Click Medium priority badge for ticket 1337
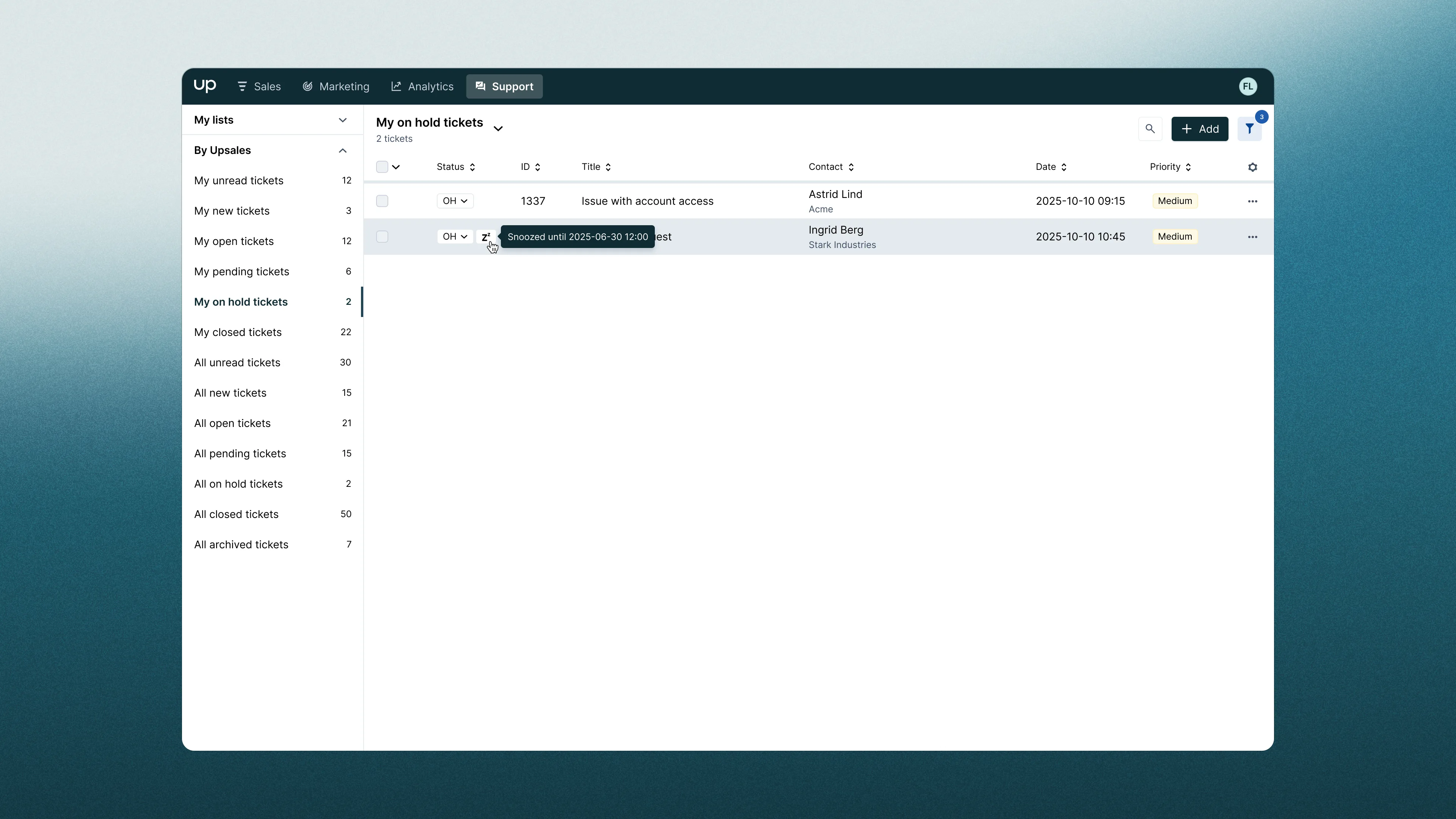This screenshot has width=1456, height=819. pyautogui.click(x=1175, y=201)
